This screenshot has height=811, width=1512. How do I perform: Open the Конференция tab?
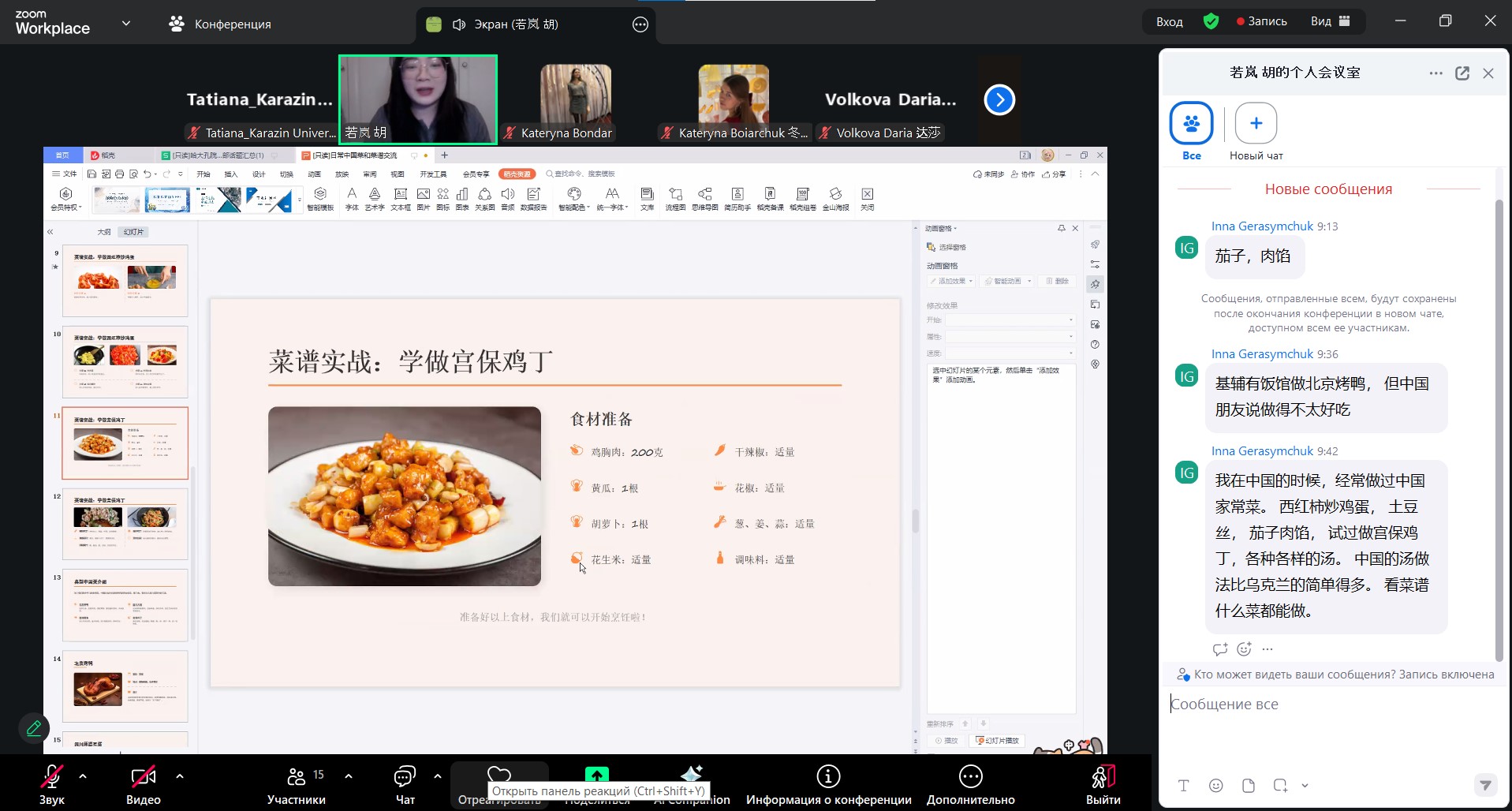(x=220, y=24)
